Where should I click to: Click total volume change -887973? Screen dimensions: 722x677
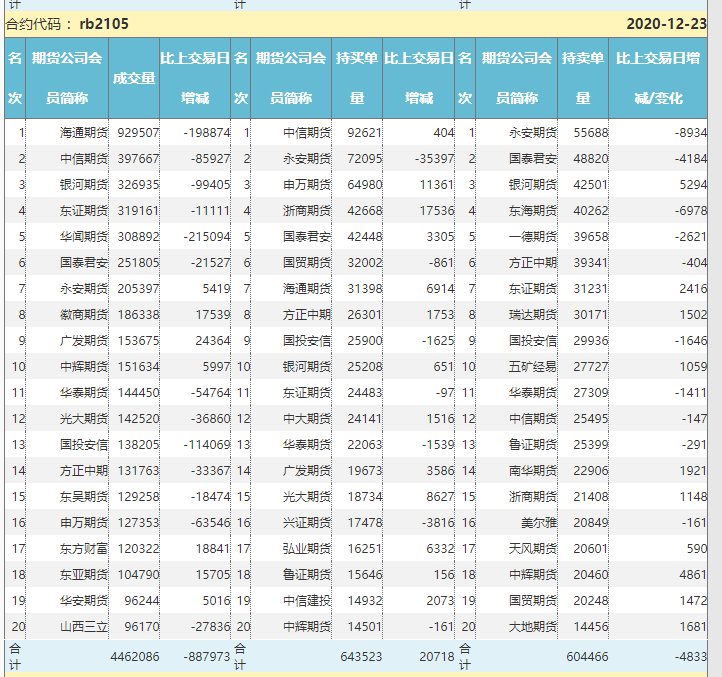tap(207, 657)
